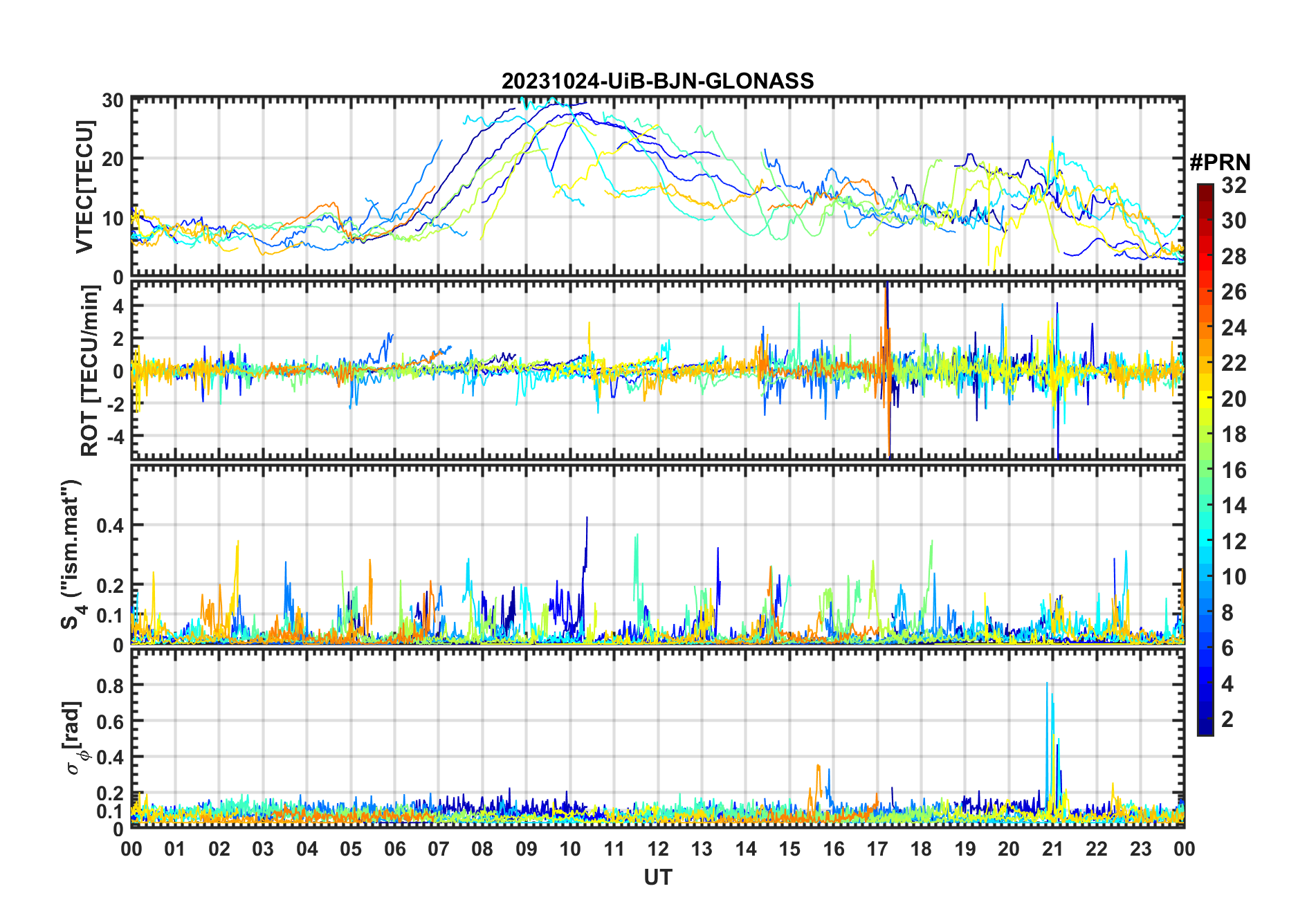Select the 12 tick on the UT axis
1316x920 pixels.
pos(658,849)
